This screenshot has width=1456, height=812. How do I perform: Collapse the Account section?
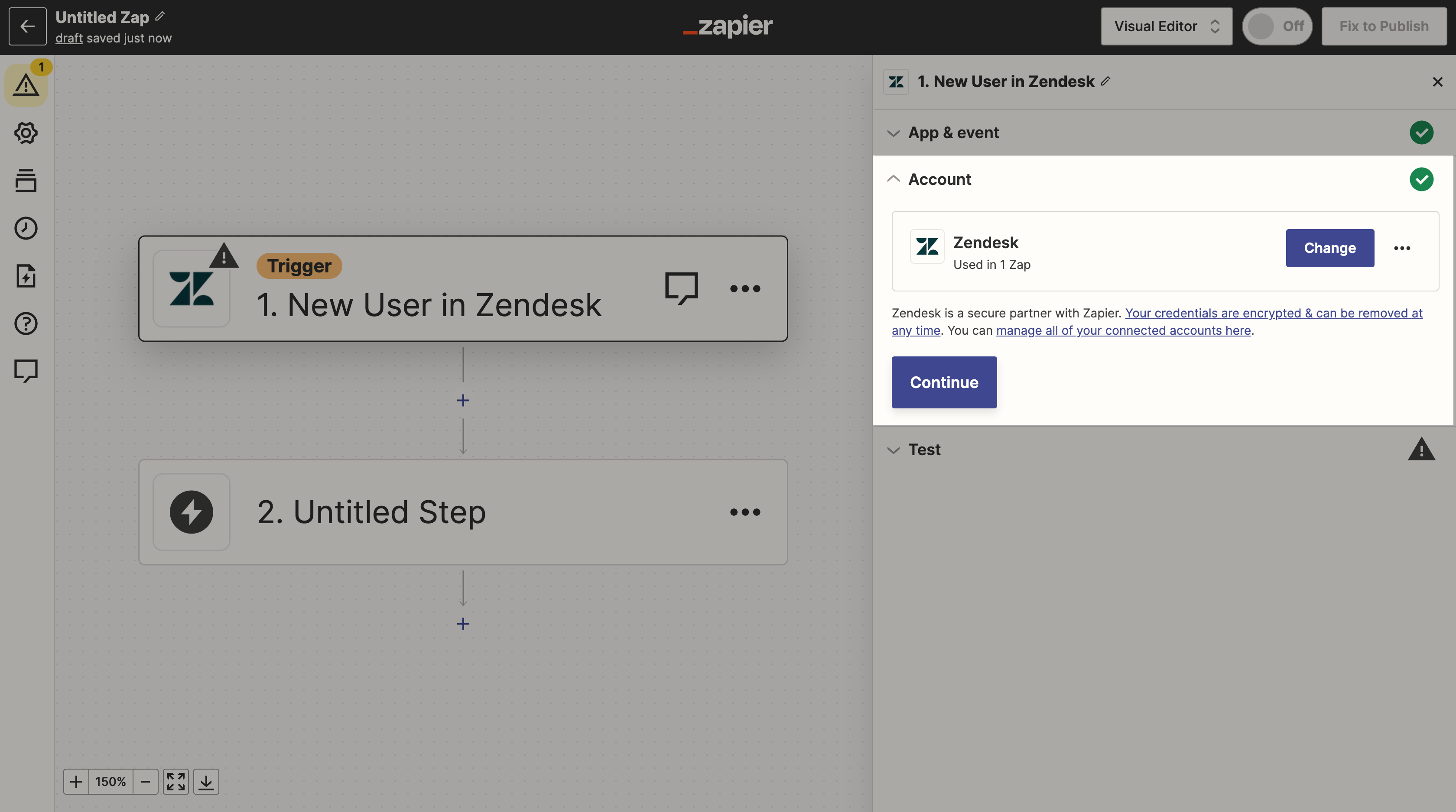[x=1163, y=179]
